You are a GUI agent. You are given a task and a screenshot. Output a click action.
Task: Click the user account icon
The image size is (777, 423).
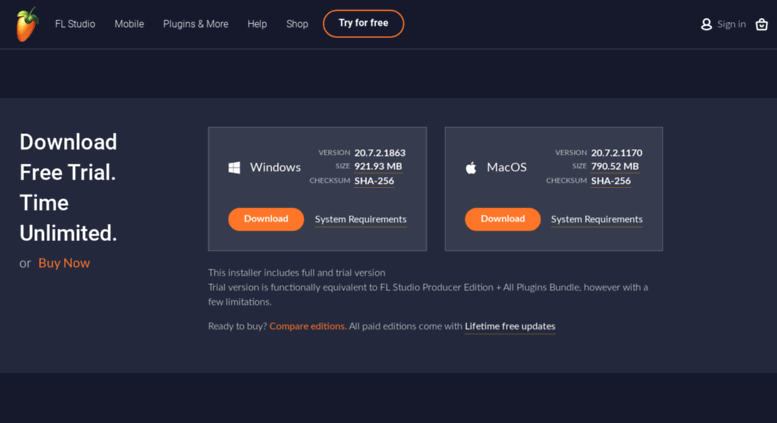(706, 24)
